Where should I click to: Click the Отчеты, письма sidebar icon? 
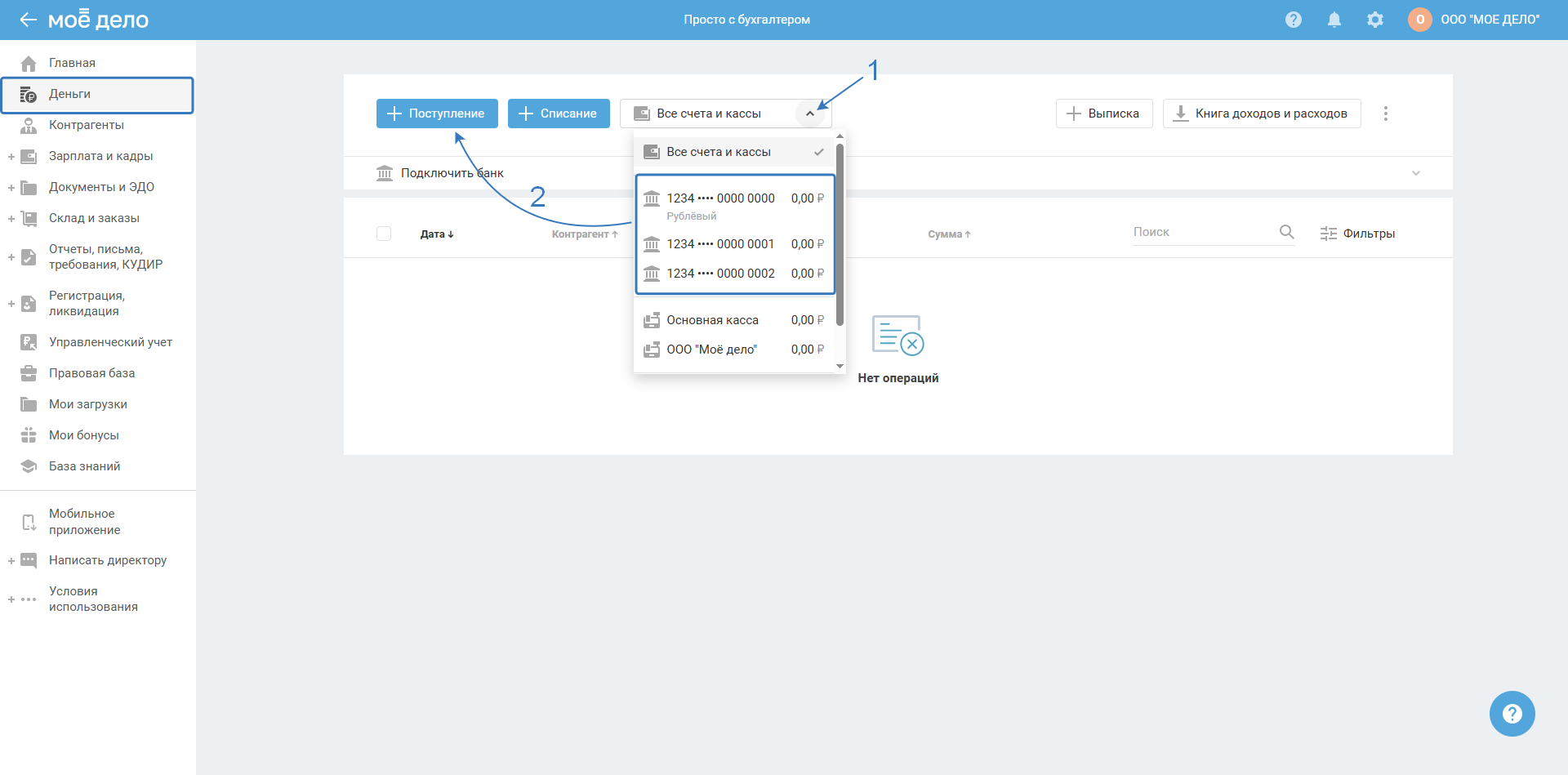click(29, 257)
